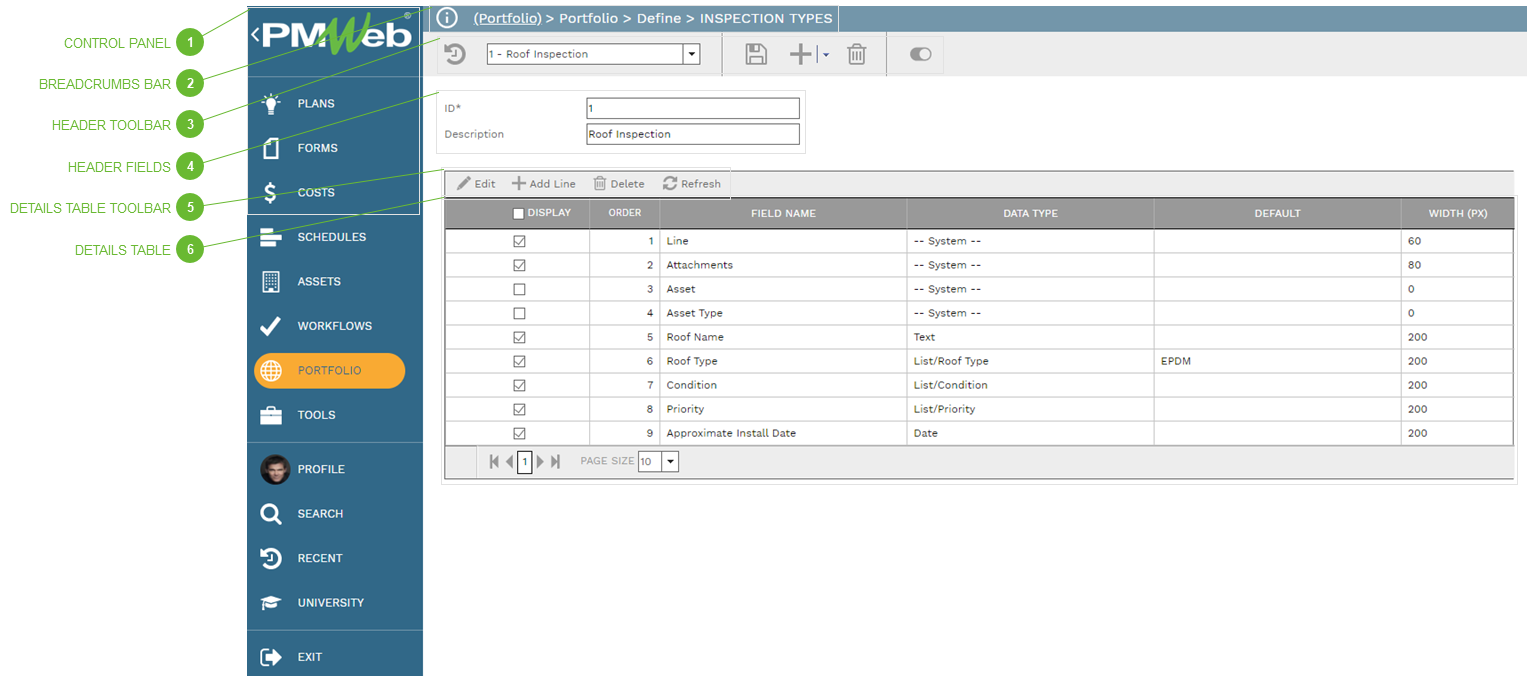Click the trash can delete icon in header toolbar
The image size is (1530, 679).
tap(856, 55)
